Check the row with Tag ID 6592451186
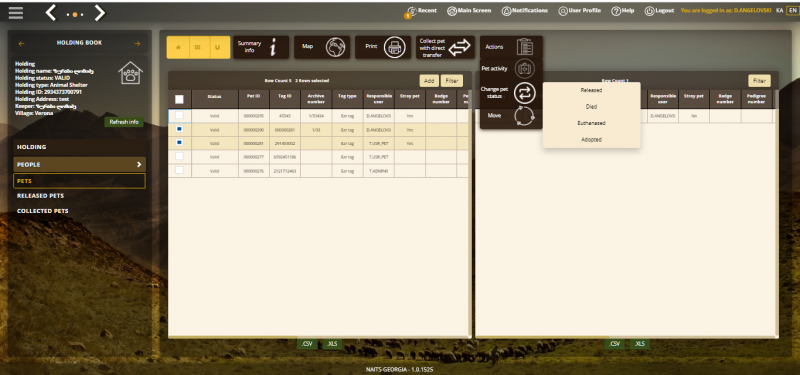 pos(179,157)
